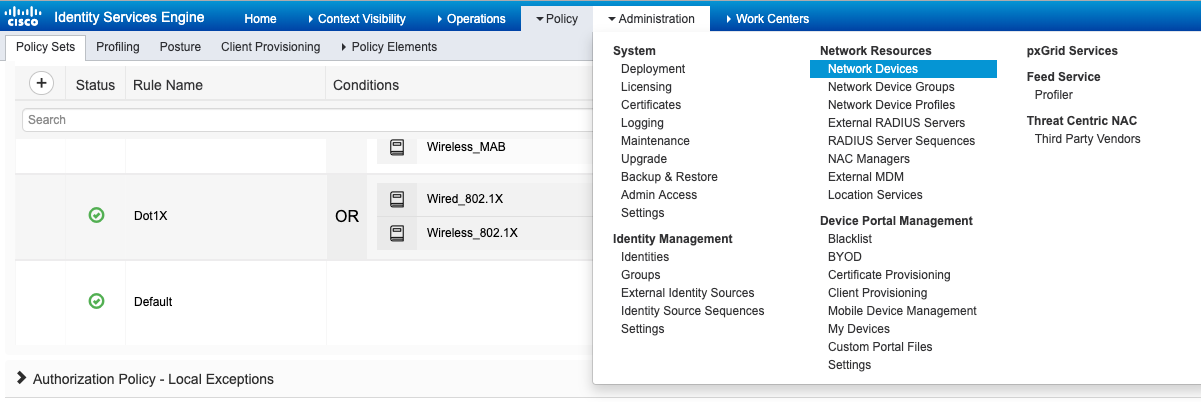Go to the Home tab

[x=260, y=18]
